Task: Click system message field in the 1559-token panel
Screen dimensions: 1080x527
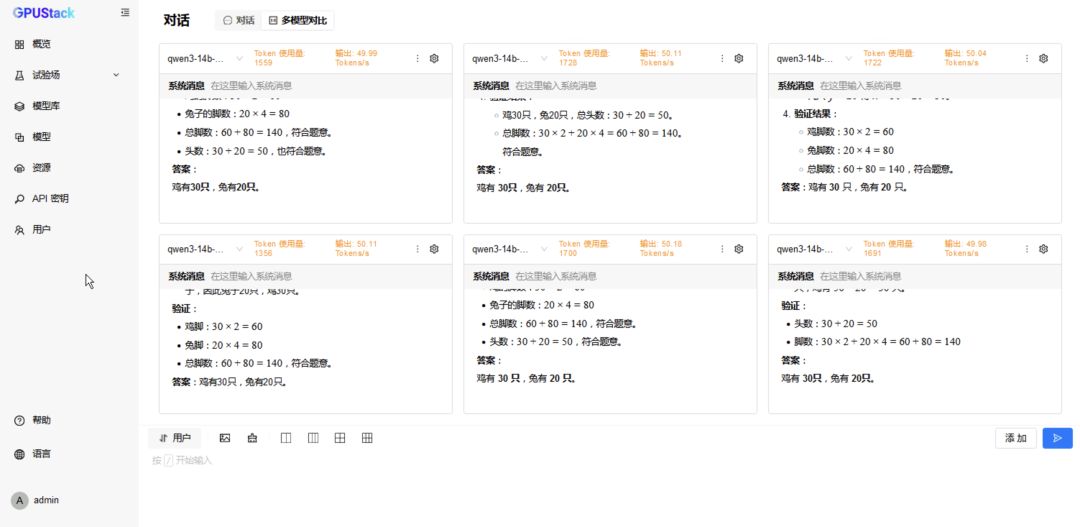Action: (306, 86)
